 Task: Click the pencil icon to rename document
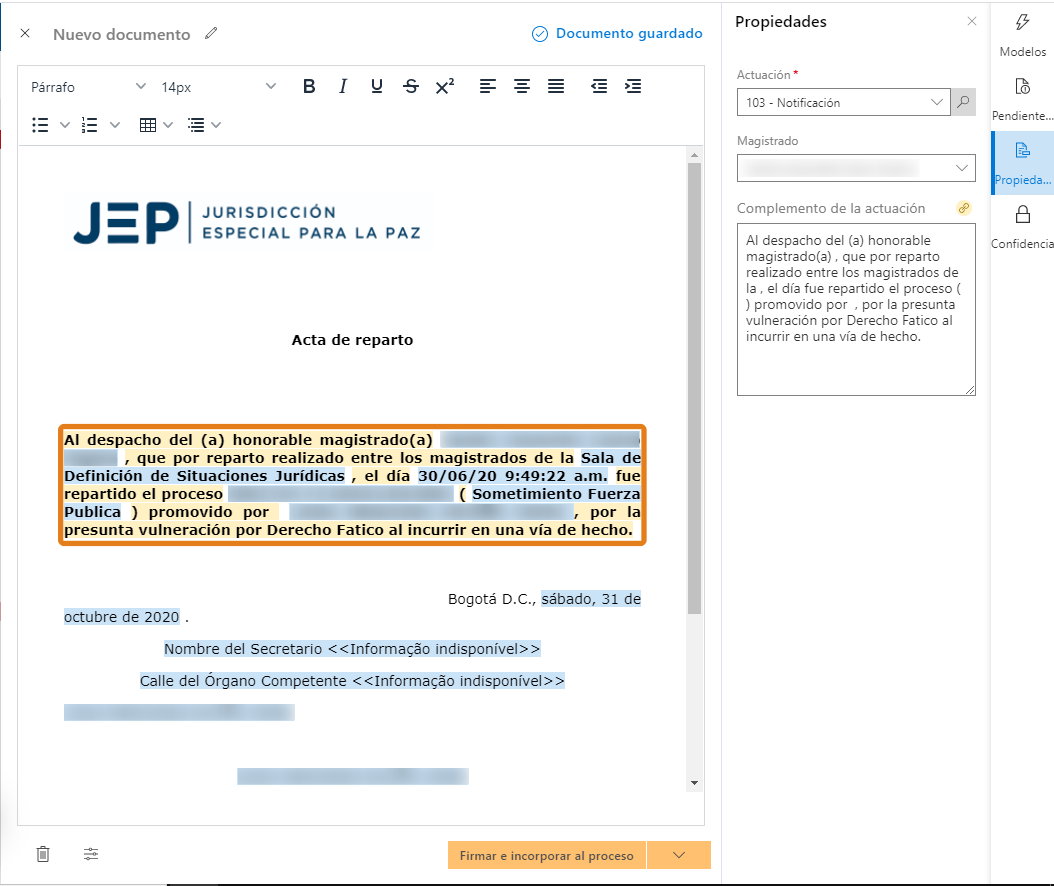(x=210, y=34)
